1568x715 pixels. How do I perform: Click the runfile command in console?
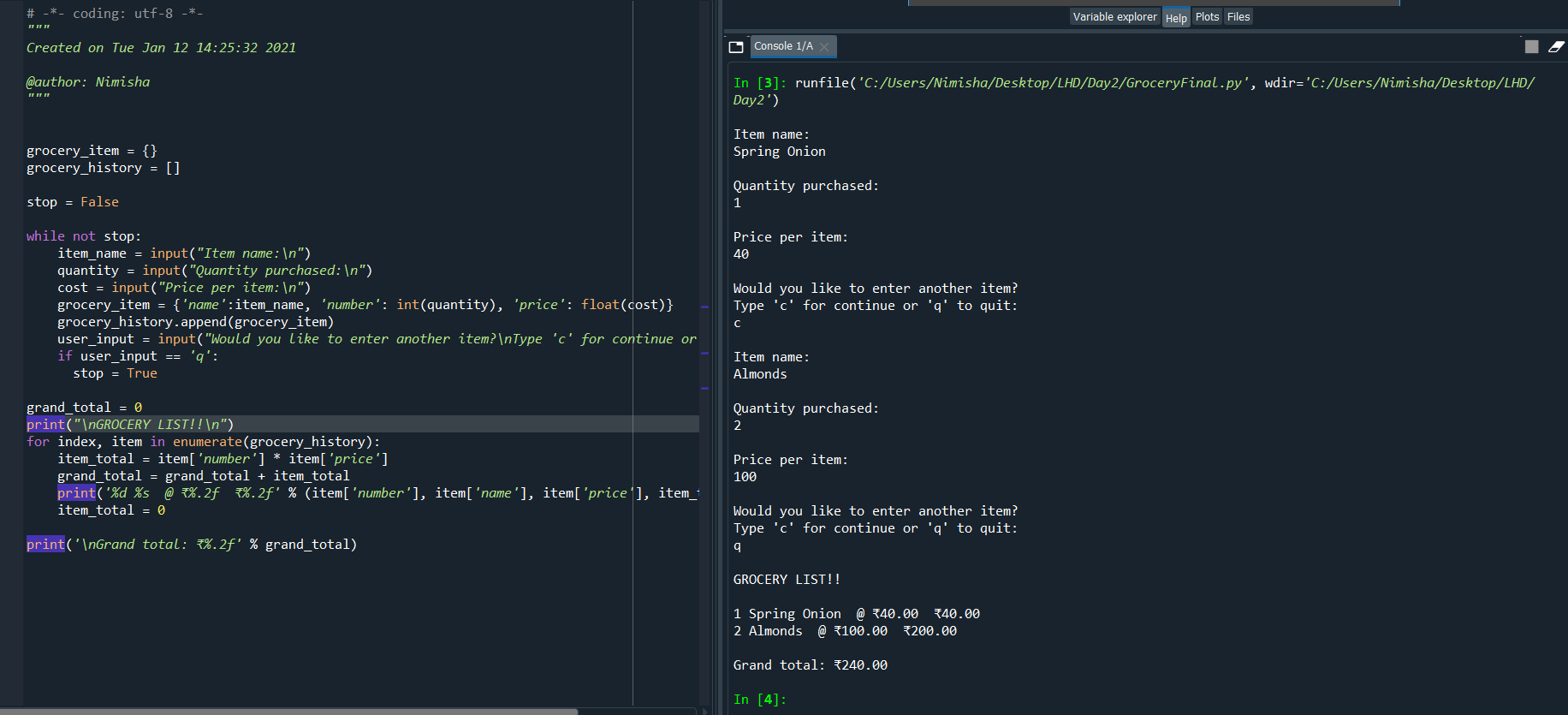pos(1134,92)
